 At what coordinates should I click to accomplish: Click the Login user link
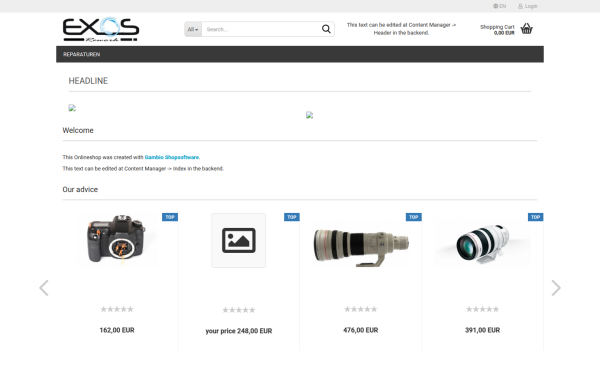528,6
